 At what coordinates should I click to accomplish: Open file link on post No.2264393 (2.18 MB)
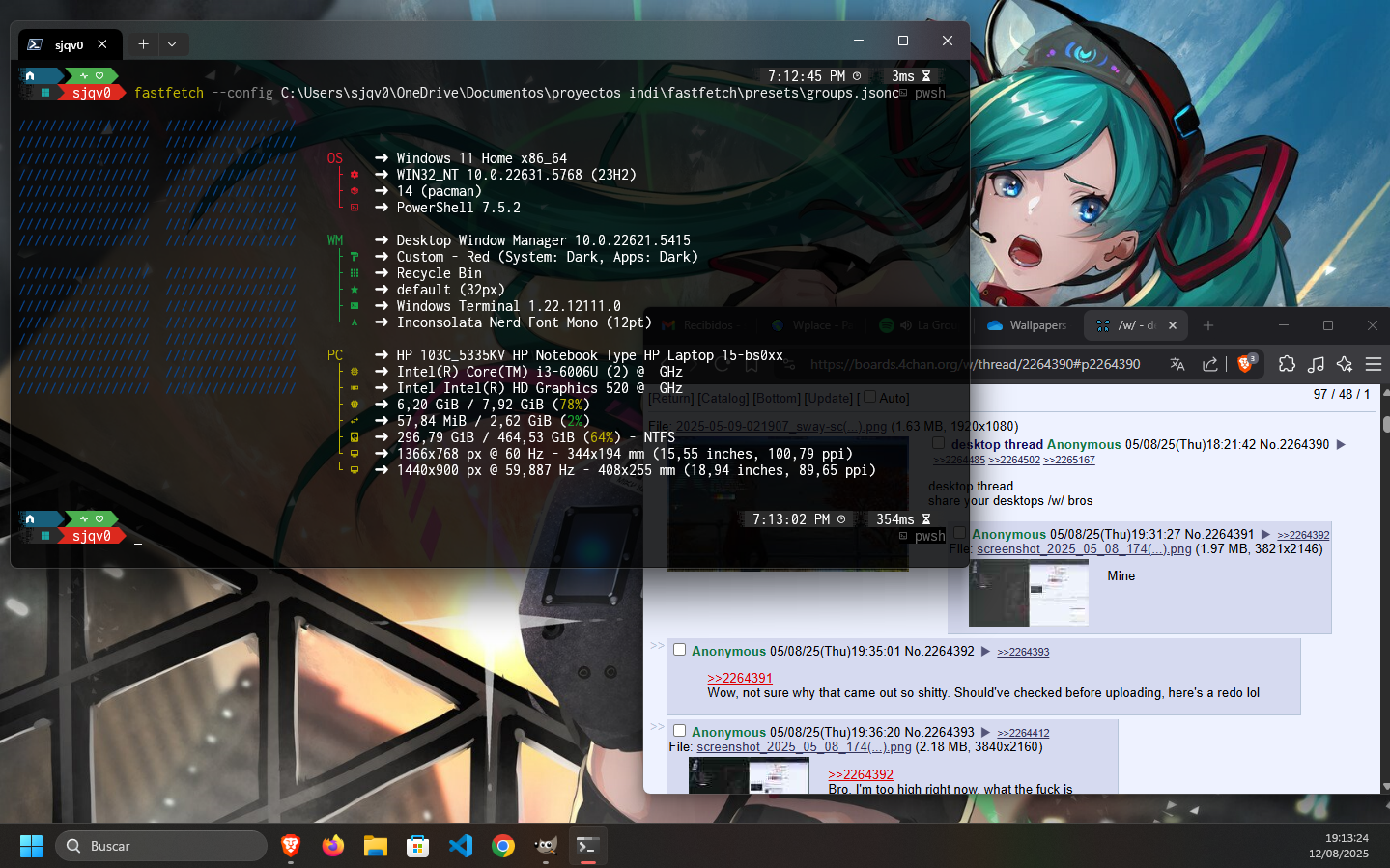click(804, 746)
